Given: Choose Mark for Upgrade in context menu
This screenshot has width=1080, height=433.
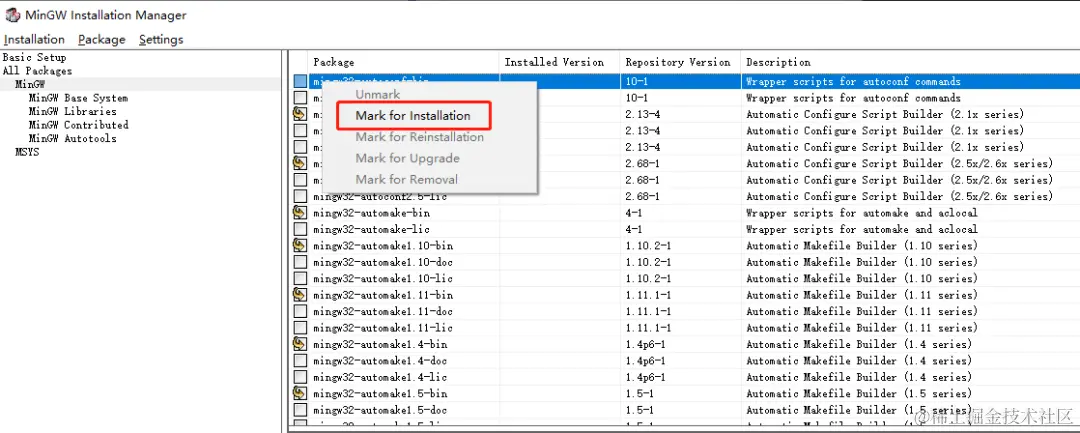Looking at the screenshot, I should click(x=407, y=158).
